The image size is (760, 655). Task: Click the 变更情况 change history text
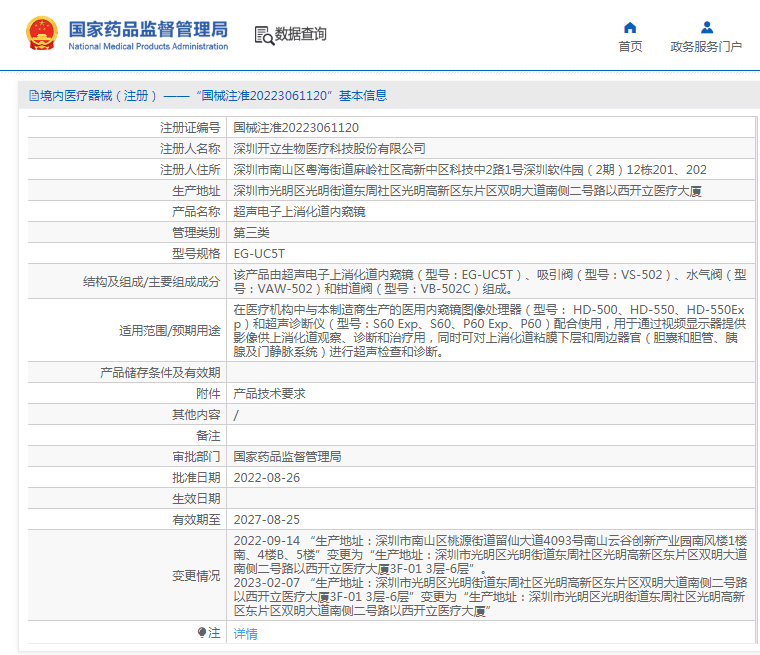click(491, 575)
